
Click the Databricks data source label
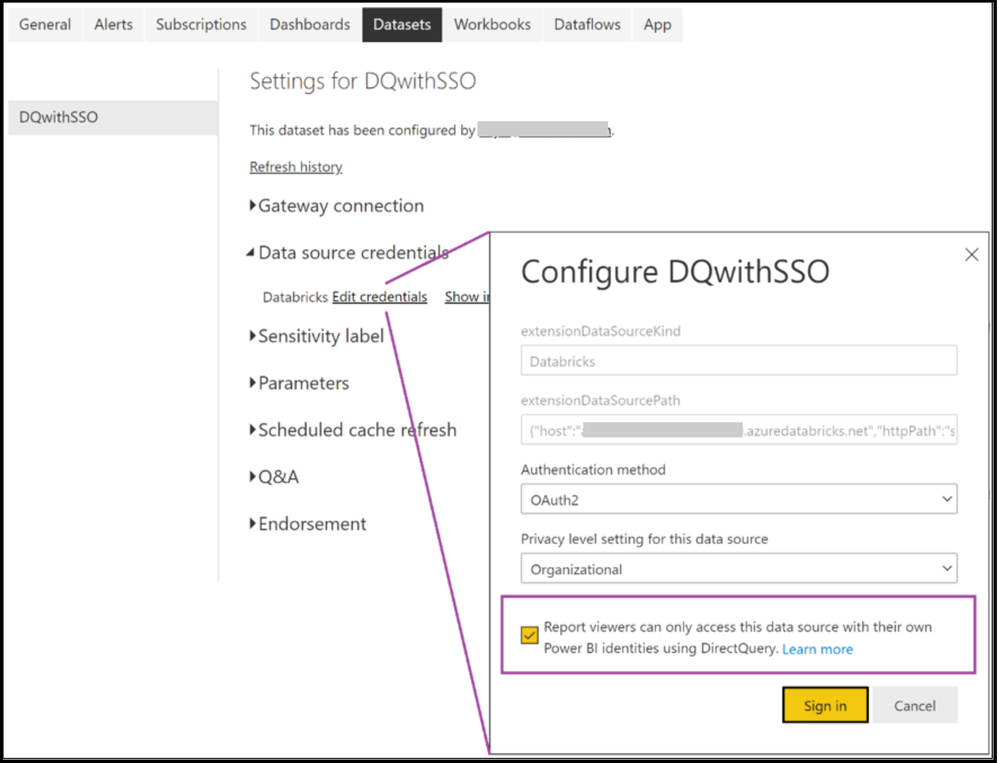pyautogui.click(x=295, y=297)
